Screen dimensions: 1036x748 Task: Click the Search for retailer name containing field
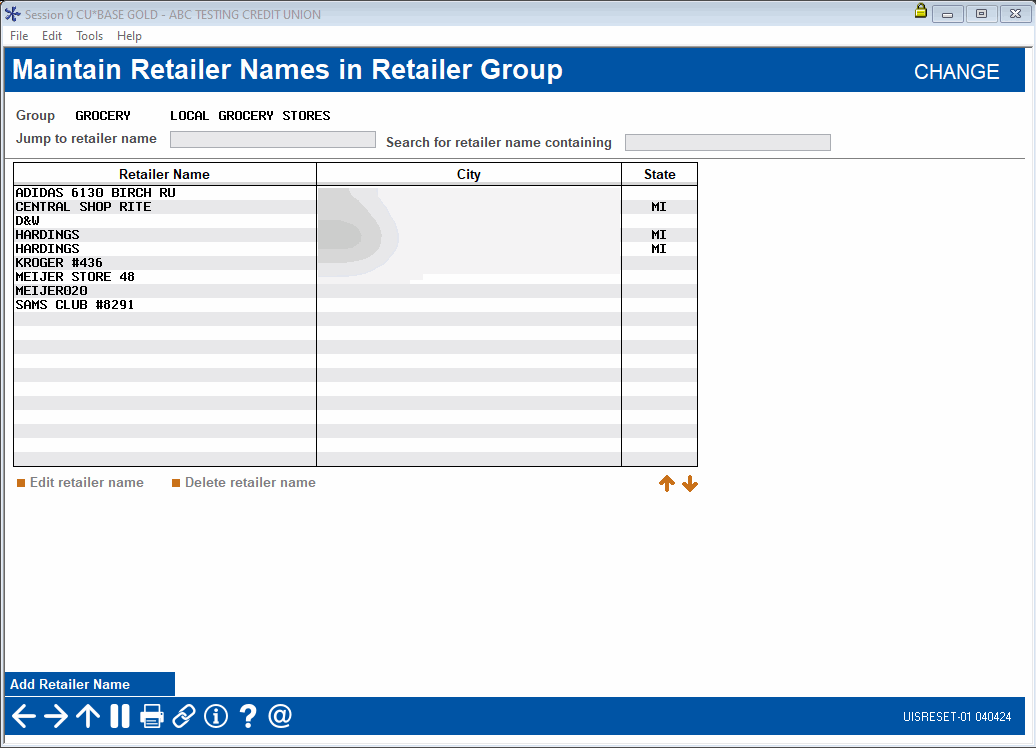click(x=727, y=142)
